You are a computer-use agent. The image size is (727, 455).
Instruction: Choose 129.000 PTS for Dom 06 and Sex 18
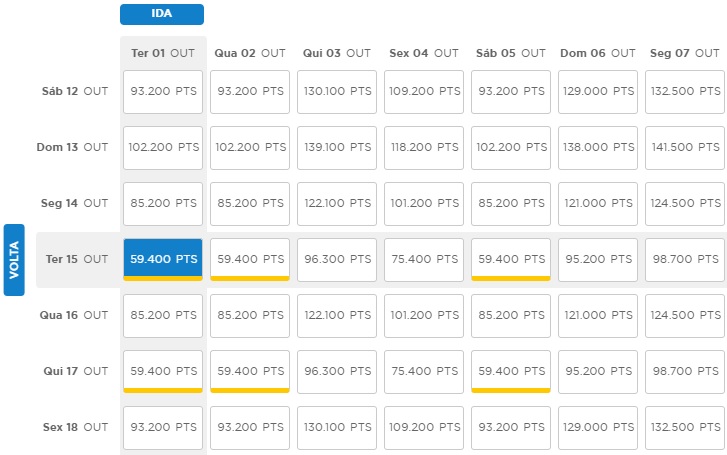click(598, 427)
